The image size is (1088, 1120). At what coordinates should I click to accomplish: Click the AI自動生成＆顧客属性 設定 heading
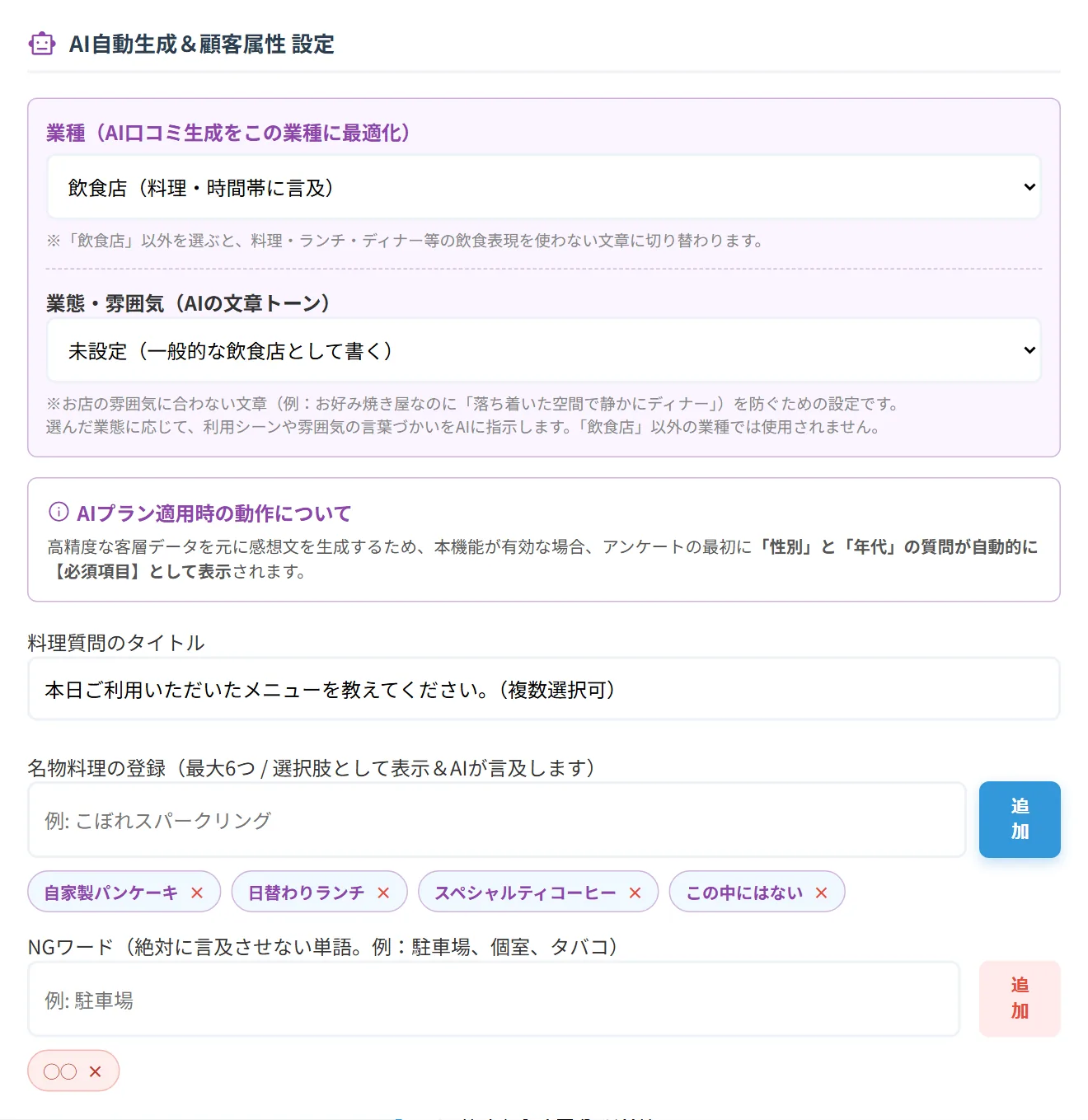click(202, 44)
